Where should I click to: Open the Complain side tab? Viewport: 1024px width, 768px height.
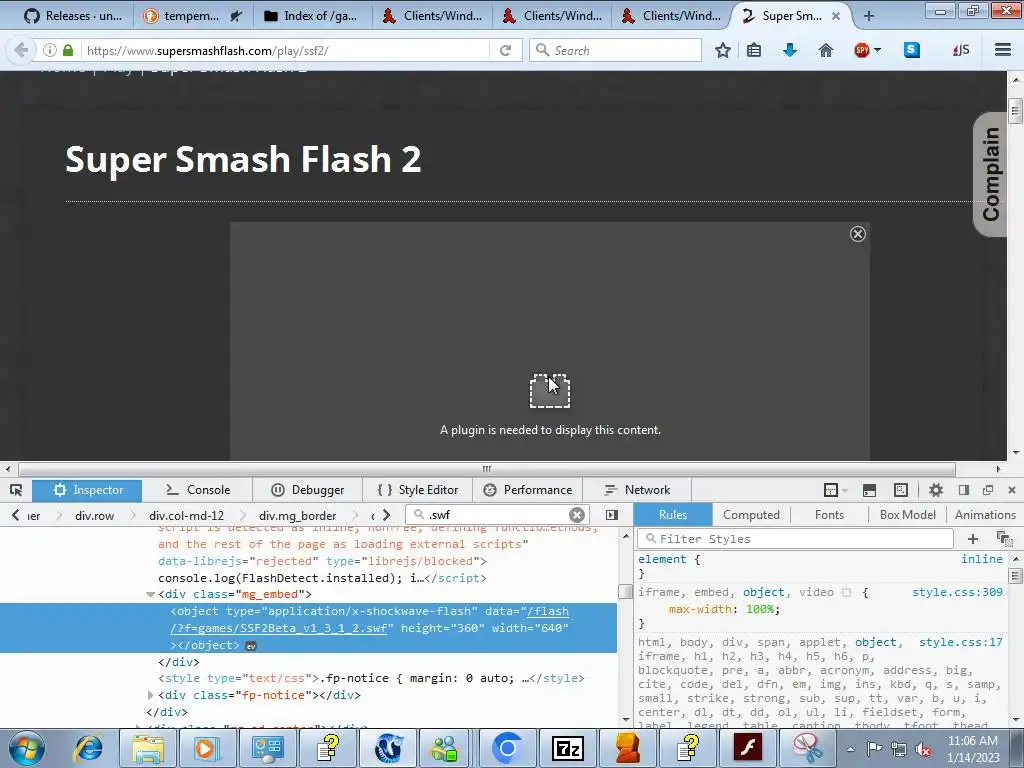[x=990, y=174]
